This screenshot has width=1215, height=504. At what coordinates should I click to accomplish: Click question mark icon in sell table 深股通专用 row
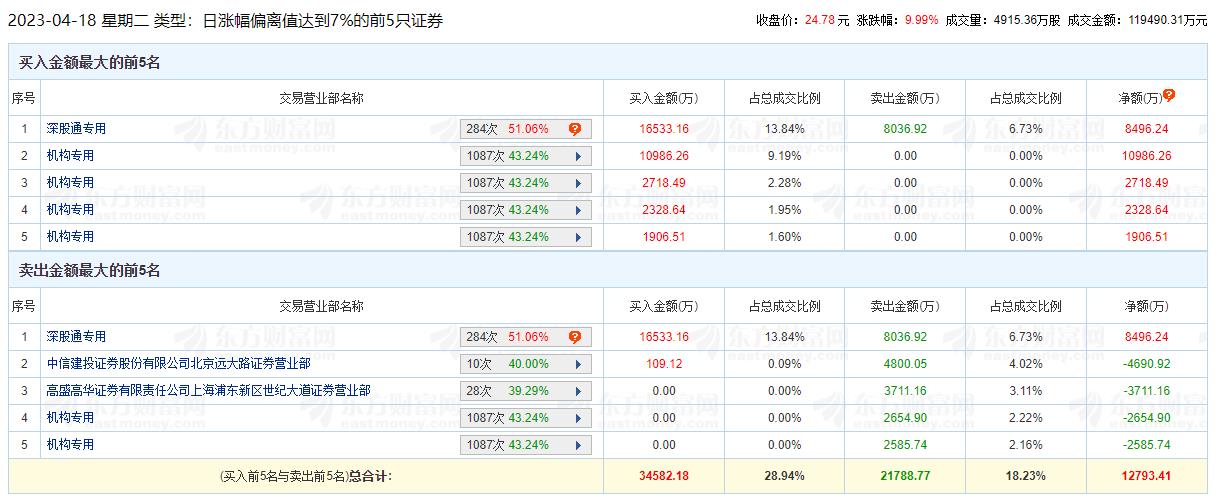click(x=575, y=337)
